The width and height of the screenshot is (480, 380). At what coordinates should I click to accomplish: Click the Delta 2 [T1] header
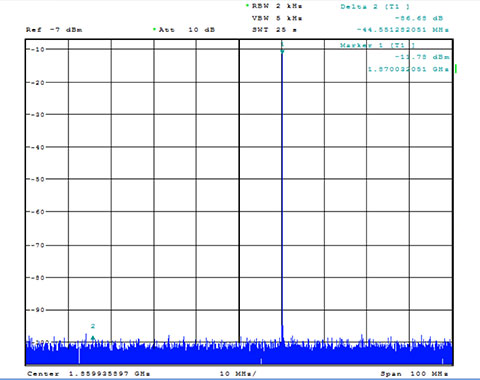[375, 7]
